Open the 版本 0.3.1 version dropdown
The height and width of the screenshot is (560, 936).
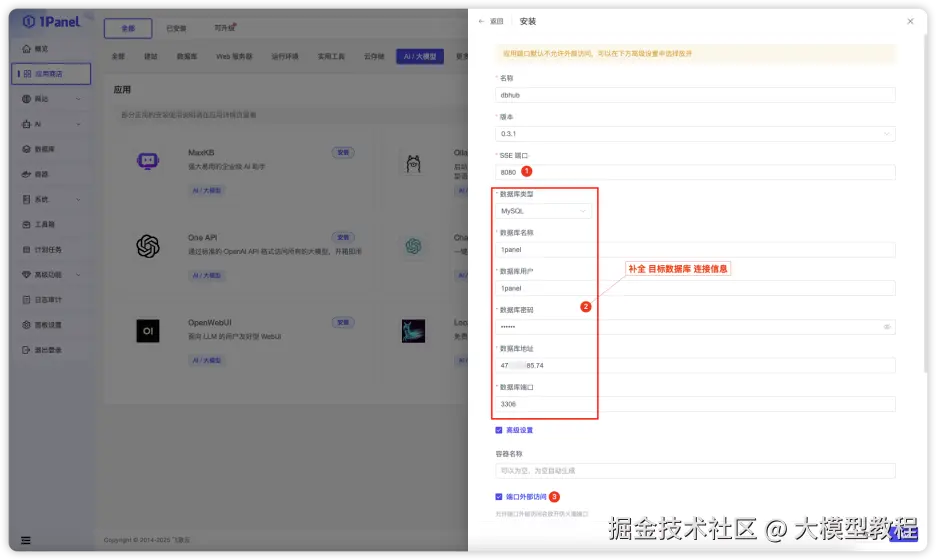tap(695, 134)
